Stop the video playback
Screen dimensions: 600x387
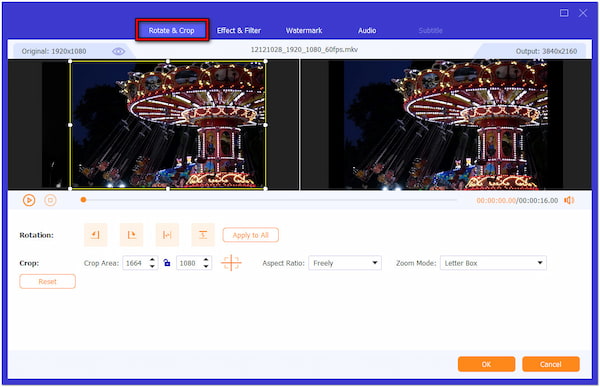pos(50,200)
